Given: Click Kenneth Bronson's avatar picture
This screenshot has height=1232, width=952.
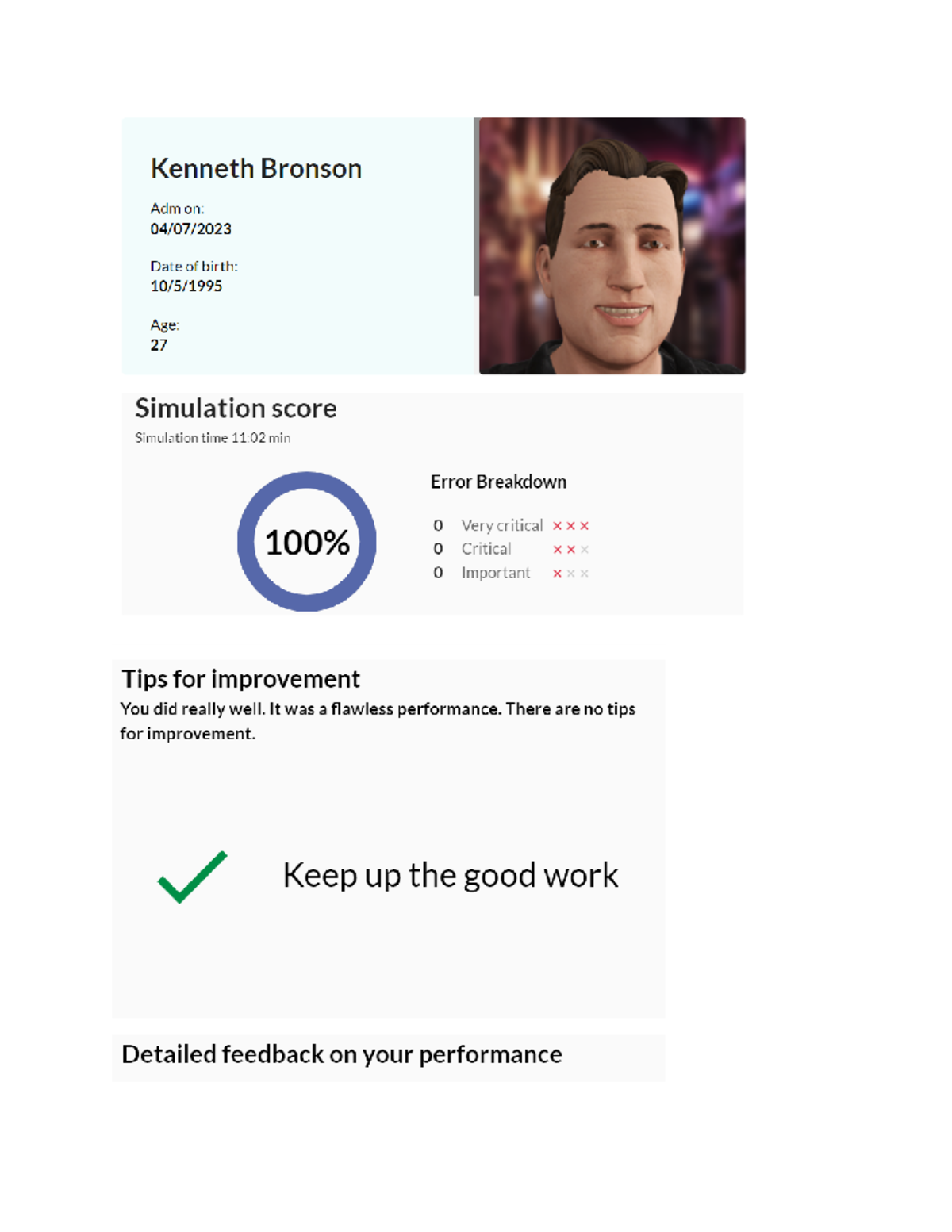Looking at the screenshot, I should pos(612,246).
